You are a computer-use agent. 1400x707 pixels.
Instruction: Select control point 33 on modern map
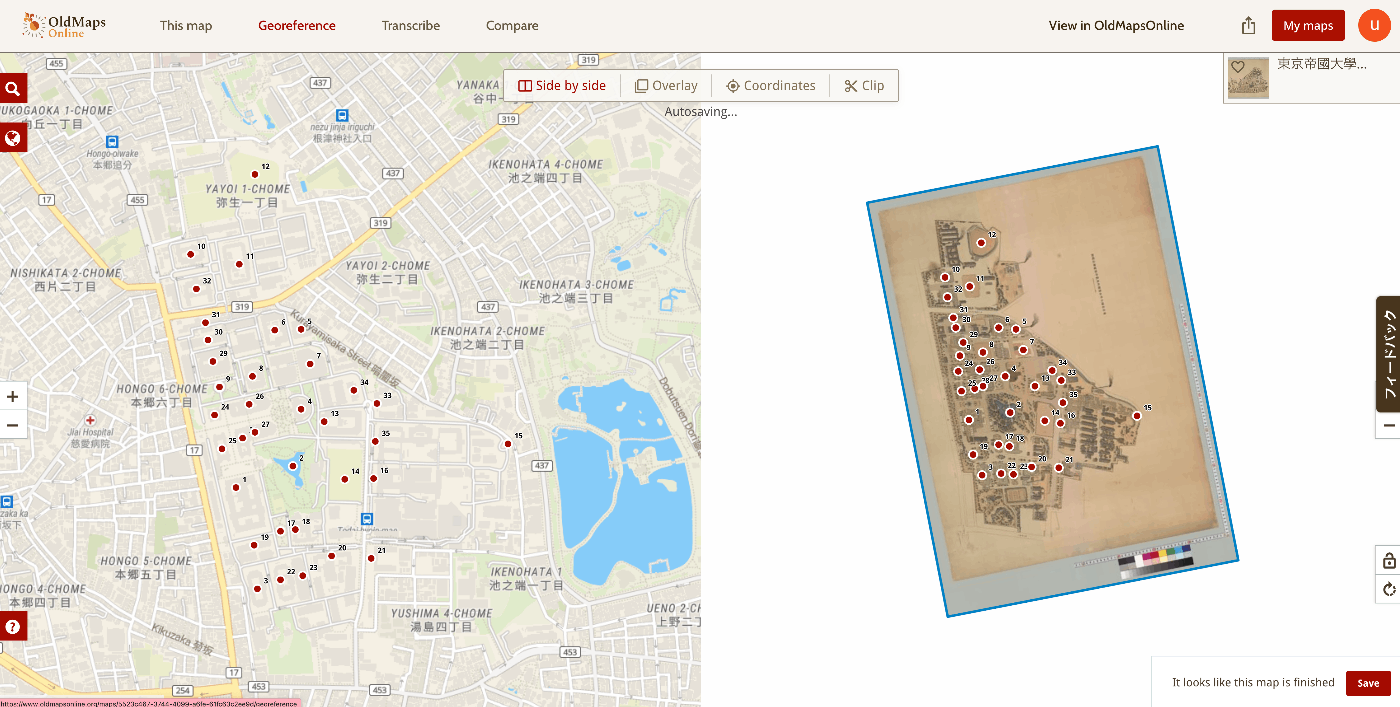[x=377, y=403]
